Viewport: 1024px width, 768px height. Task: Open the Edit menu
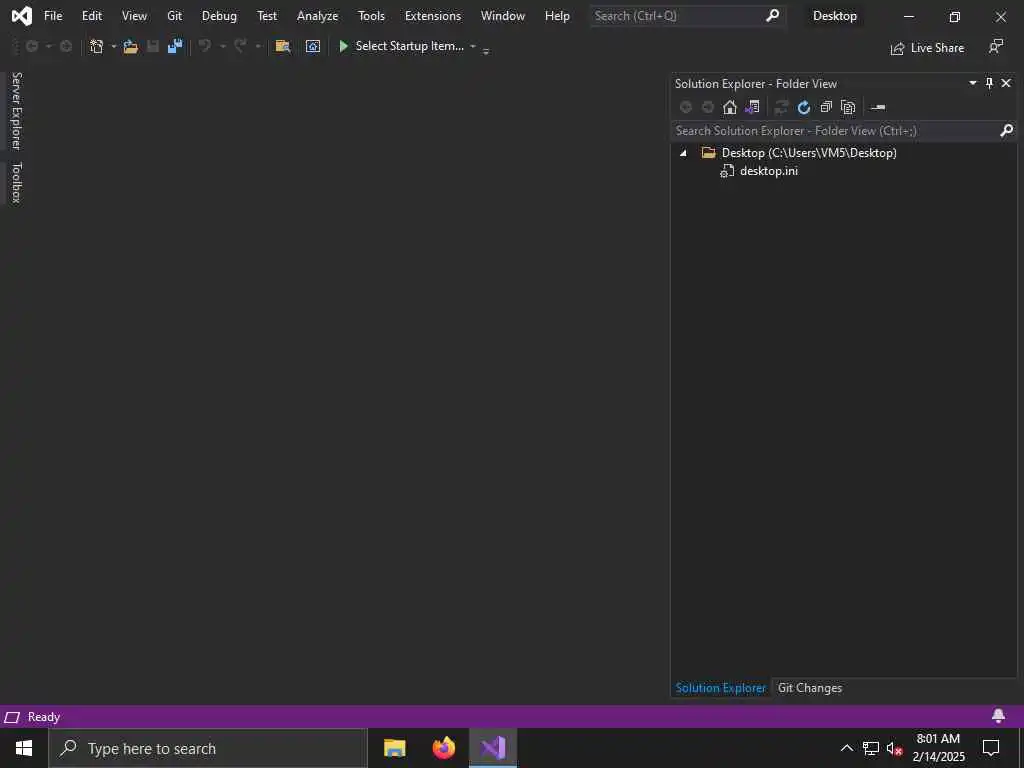(92, 16)
